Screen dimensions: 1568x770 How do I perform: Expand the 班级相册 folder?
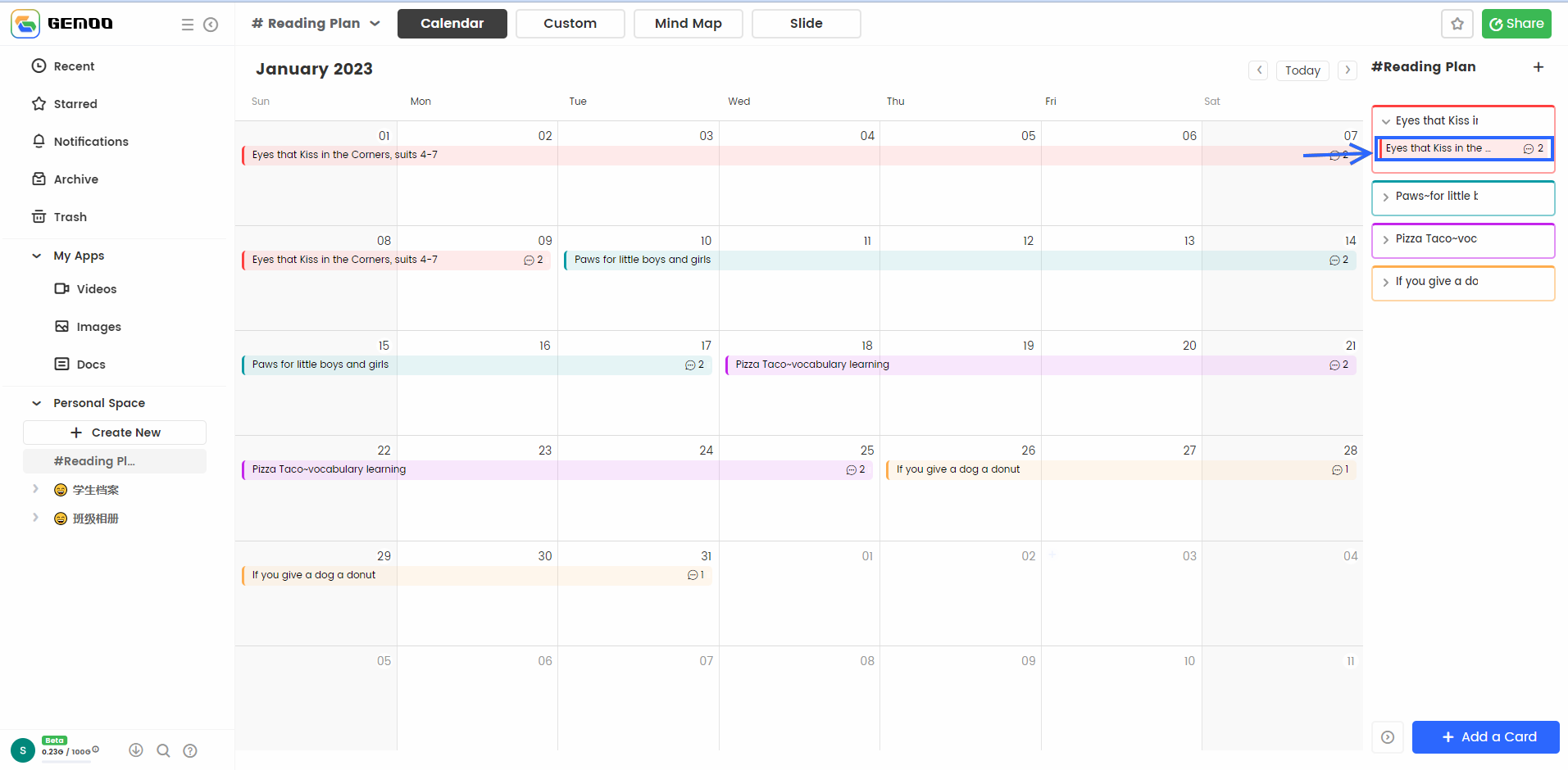coord(35,518)
